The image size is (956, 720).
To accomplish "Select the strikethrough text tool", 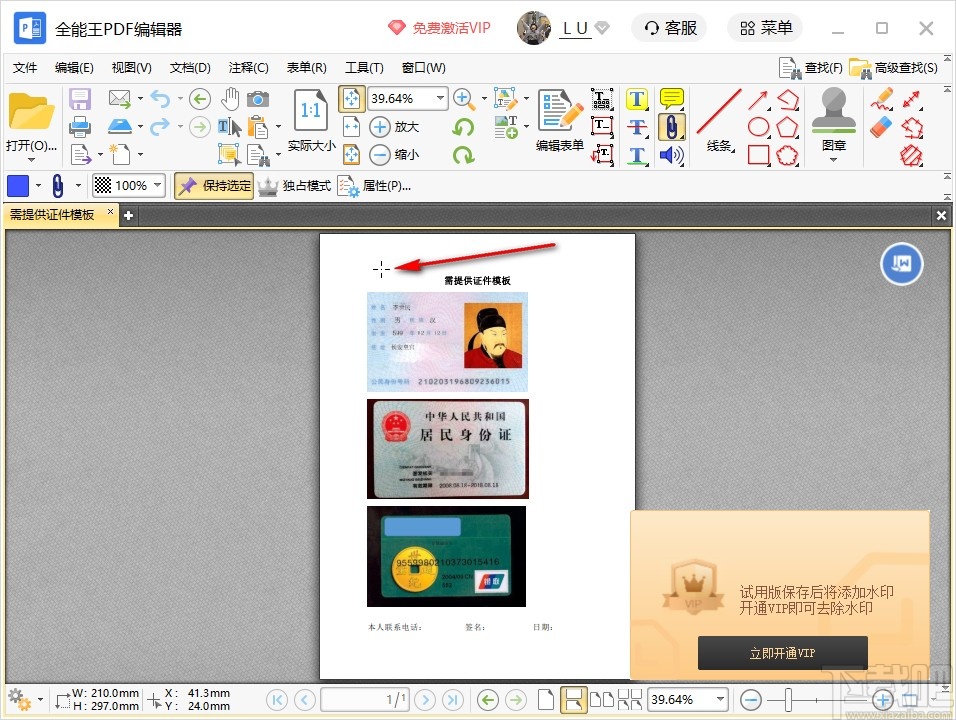I will click(637, 127).
